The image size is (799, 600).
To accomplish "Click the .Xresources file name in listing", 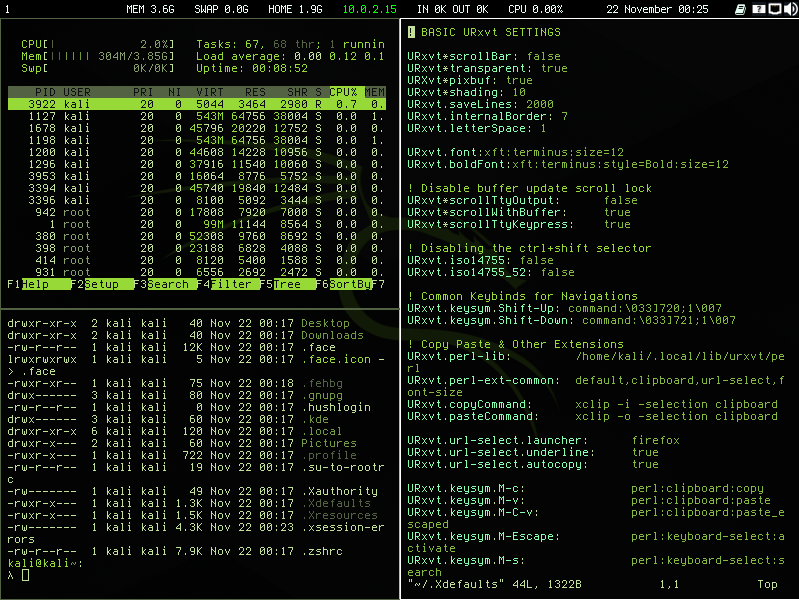I will [x=339, y=515].
